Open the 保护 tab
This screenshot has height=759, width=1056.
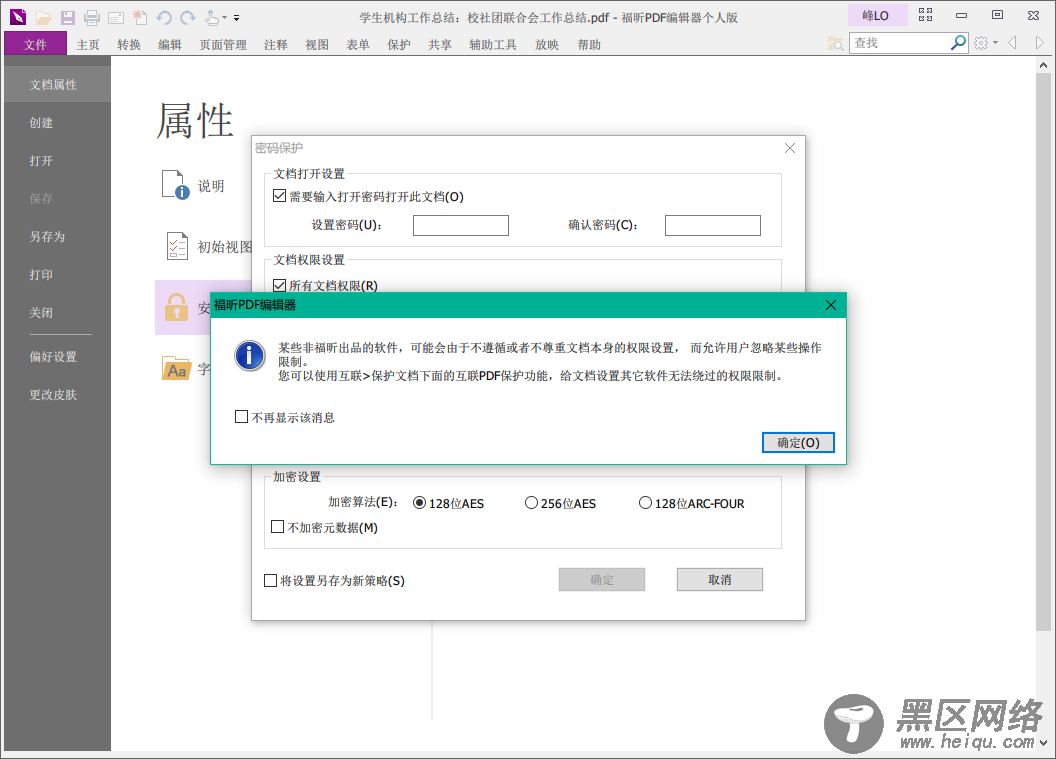[x=399, y=44]
